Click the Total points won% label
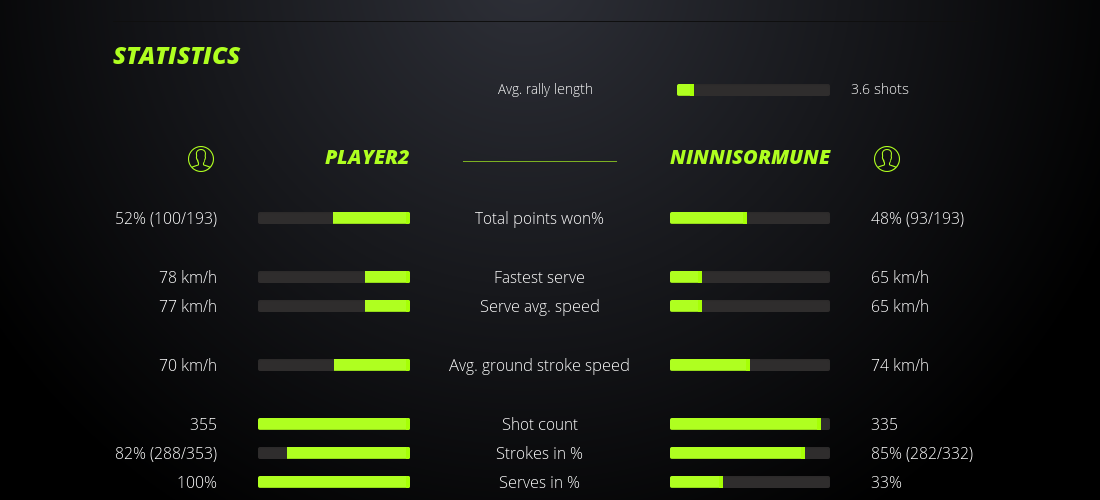1100x500 pixels. coord(539,218)
